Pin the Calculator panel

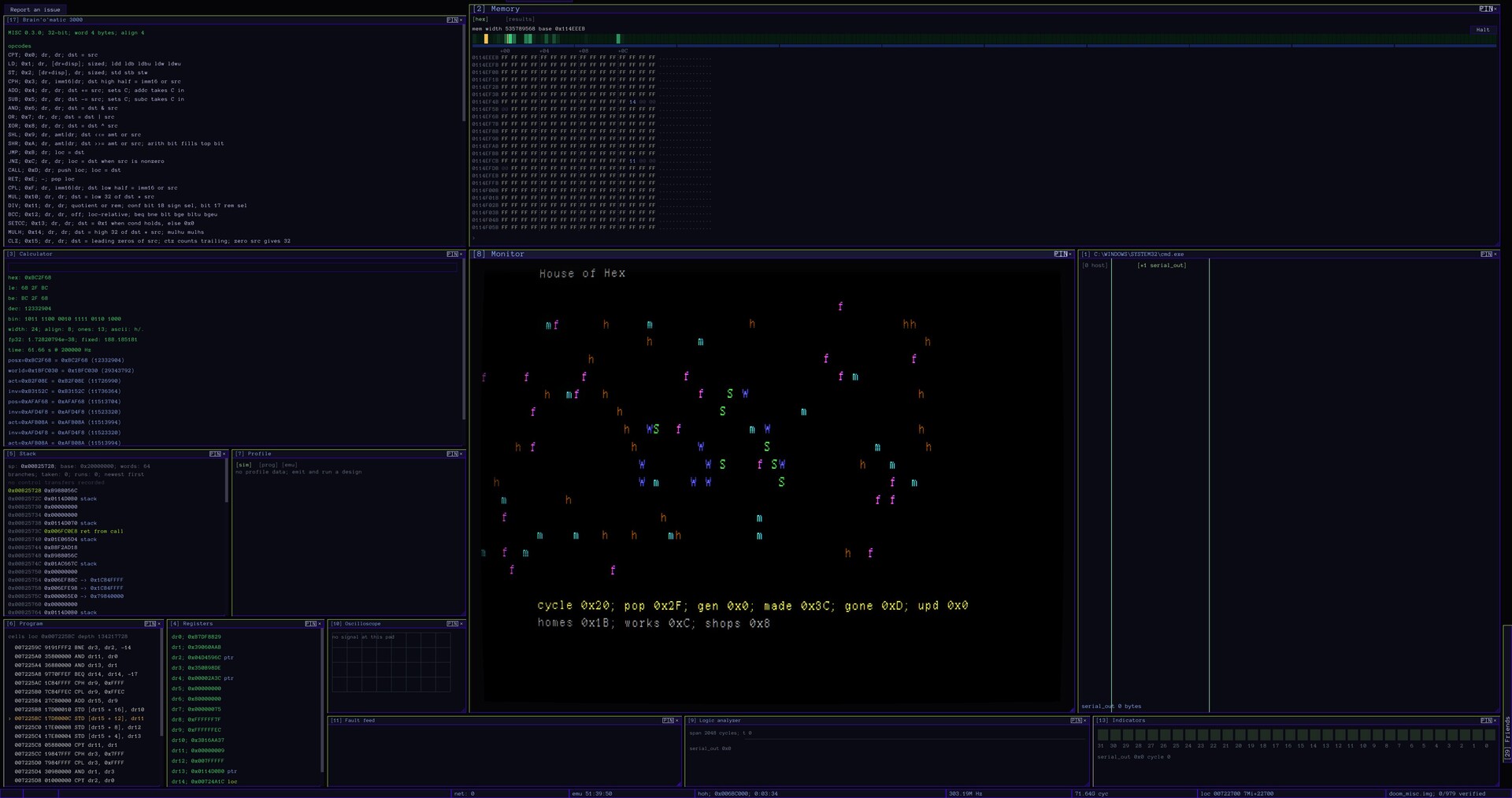[451, 254]
